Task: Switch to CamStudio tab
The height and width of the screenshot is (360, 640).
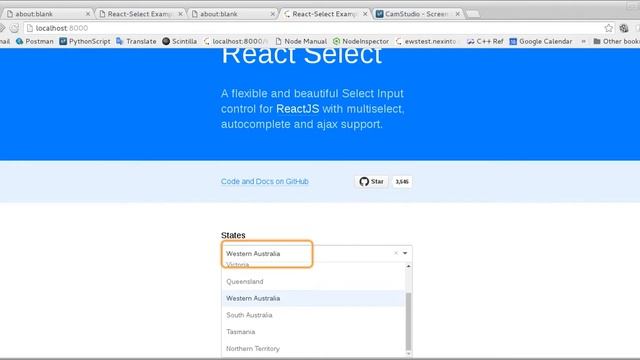Action: [417, 14]
